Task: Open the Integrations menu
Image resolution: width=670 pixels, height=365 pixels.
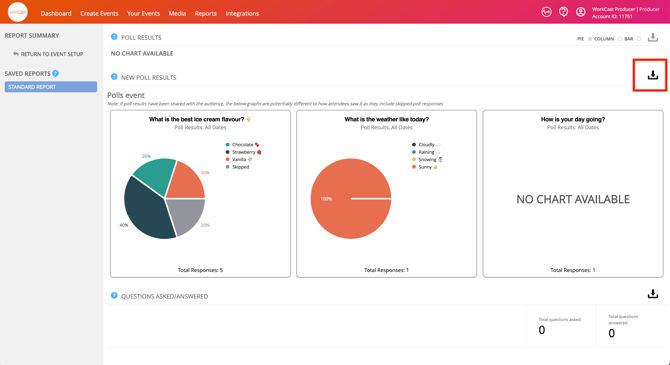Action: 242,13
